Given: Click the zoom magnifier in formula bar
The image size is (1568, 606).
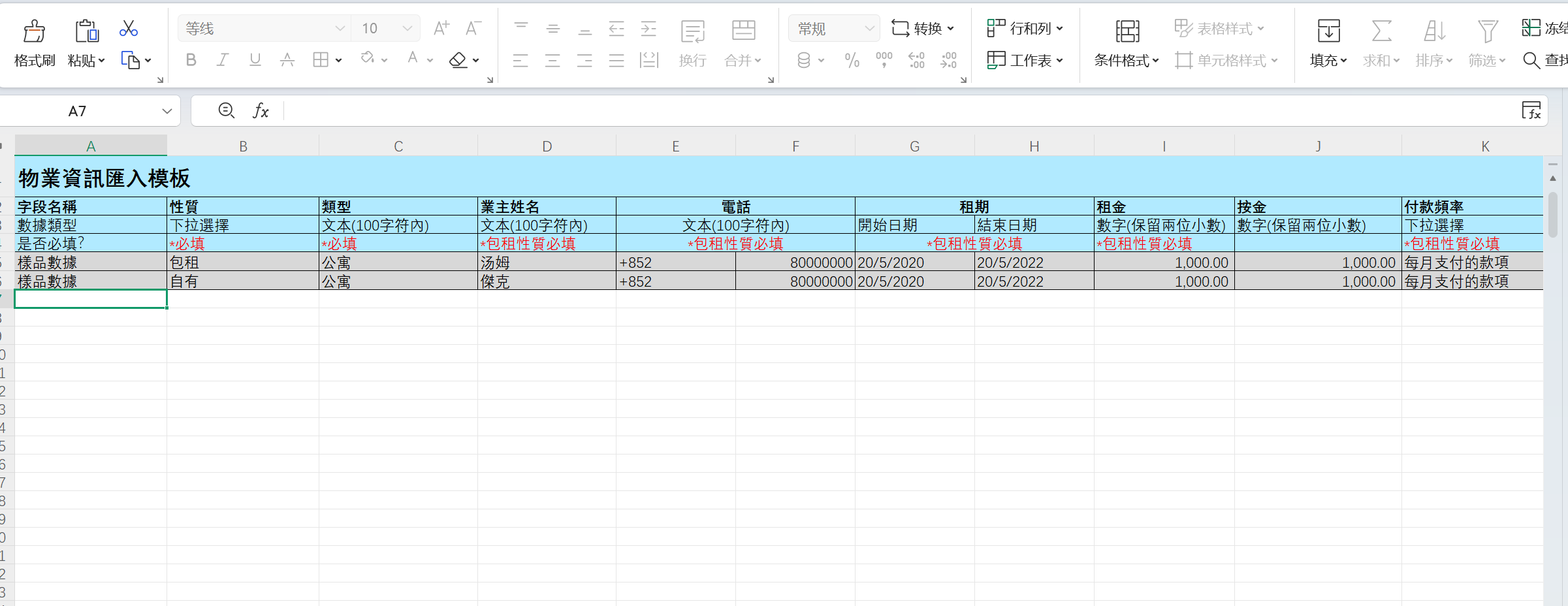Looking at the screenshot, I should click(226, 111).
